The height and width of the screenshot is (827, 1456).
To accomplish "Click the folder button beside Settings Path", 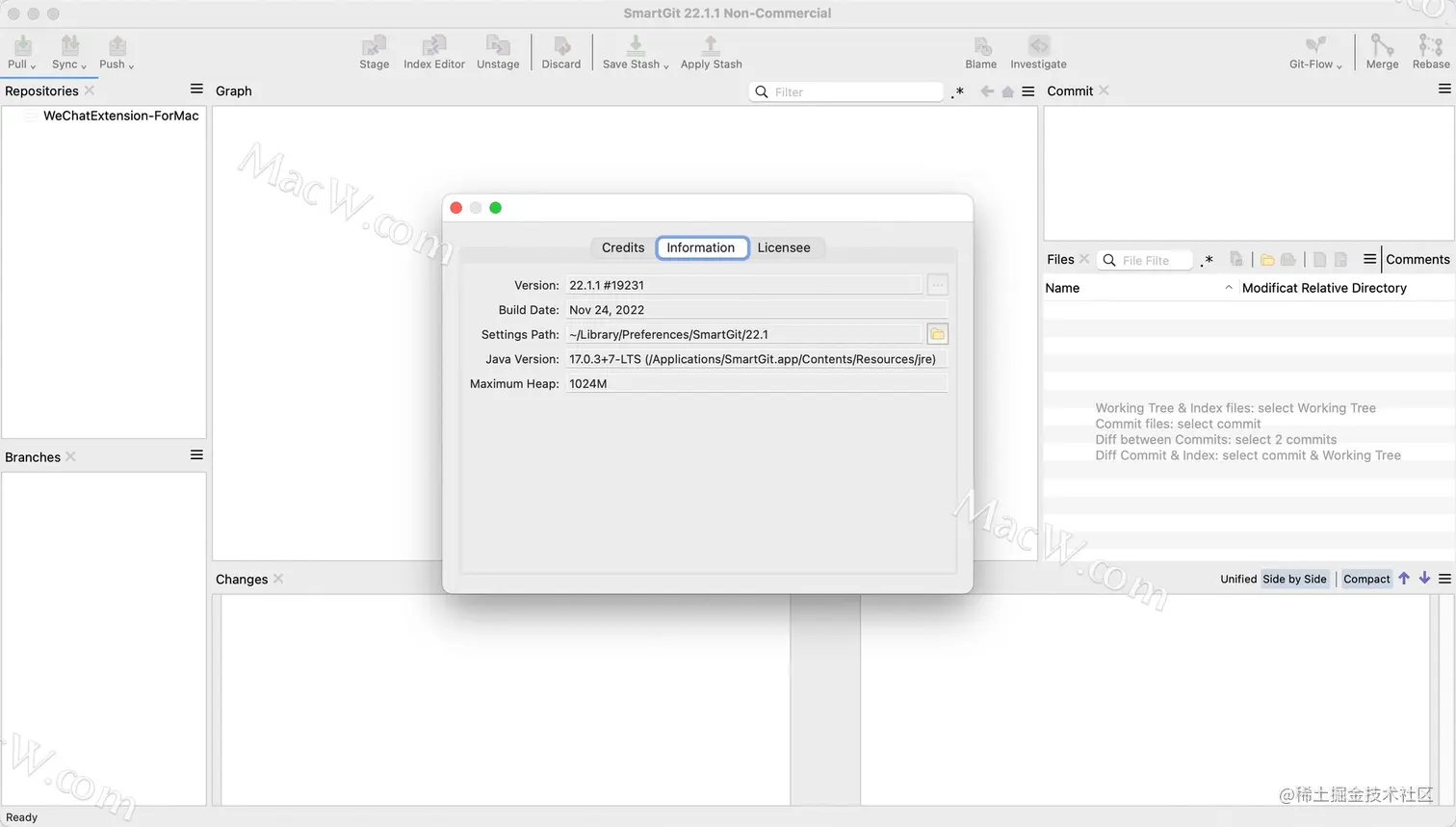I will tap(937, 334).
